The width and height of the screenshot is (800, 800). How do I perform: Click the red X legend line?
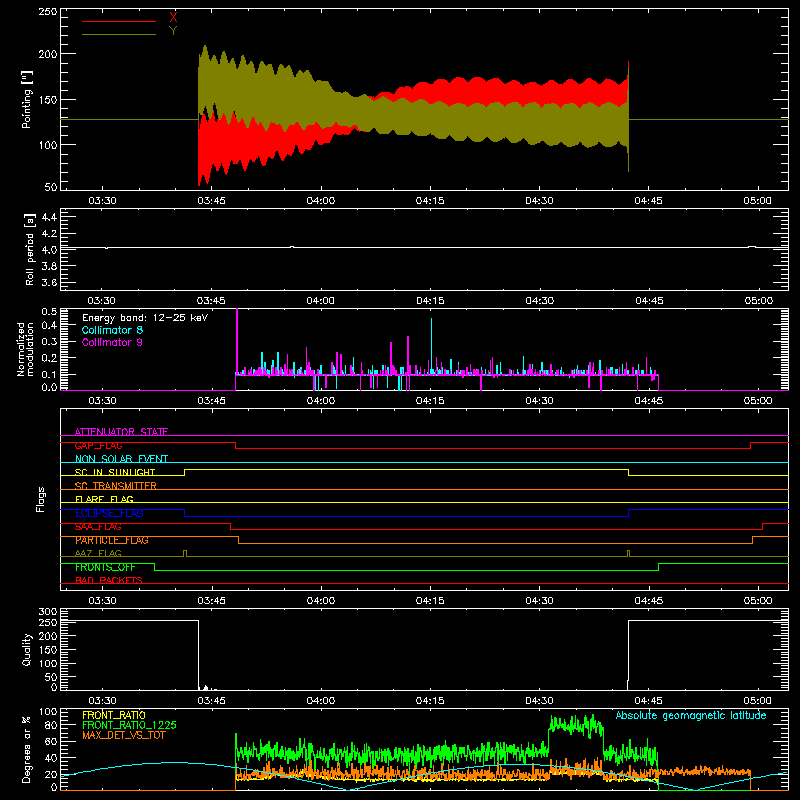(x=119, y=21)
